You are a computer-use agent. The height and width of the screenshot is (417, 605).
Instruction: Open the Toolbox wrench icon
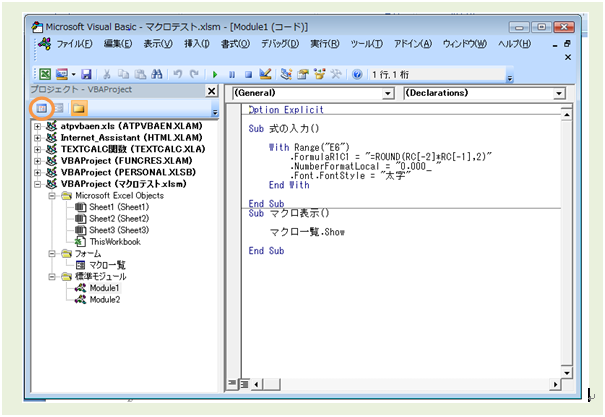coord(336,74)
